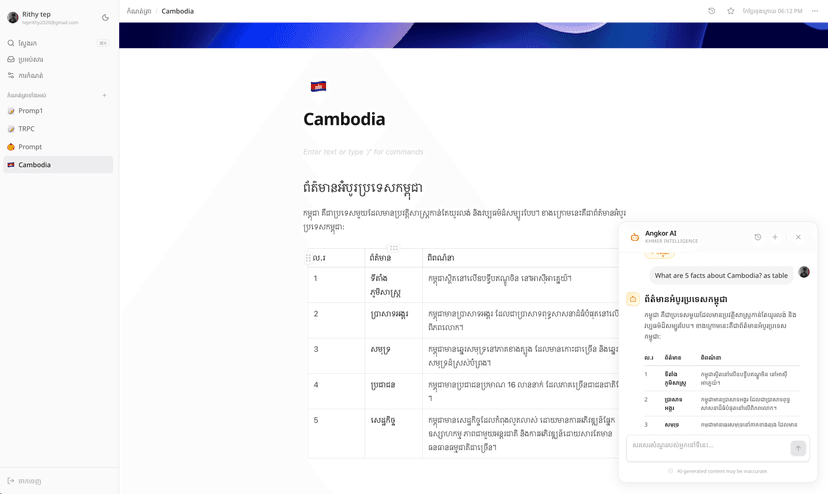
Task: Open the three-dot page options menu
Action: click(x=814, y=11)
